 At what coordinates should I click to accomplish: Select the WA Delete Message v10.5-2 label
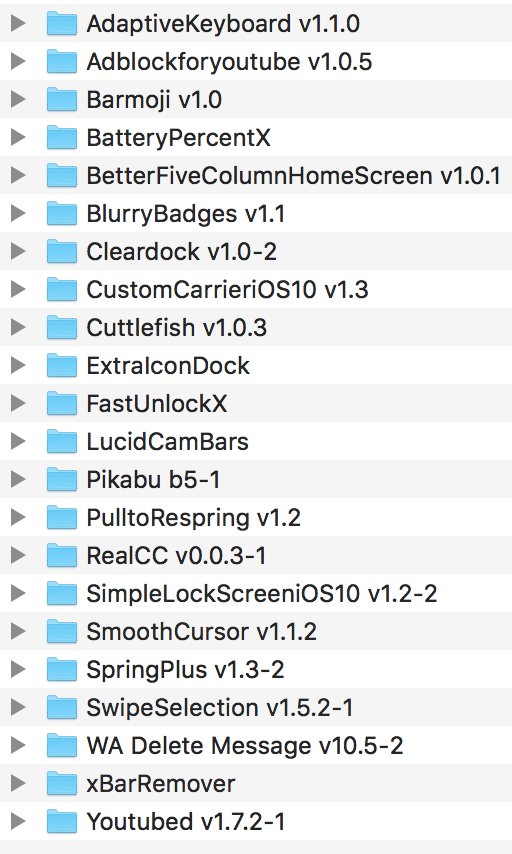pyautogui.click(x=245, y=746)
